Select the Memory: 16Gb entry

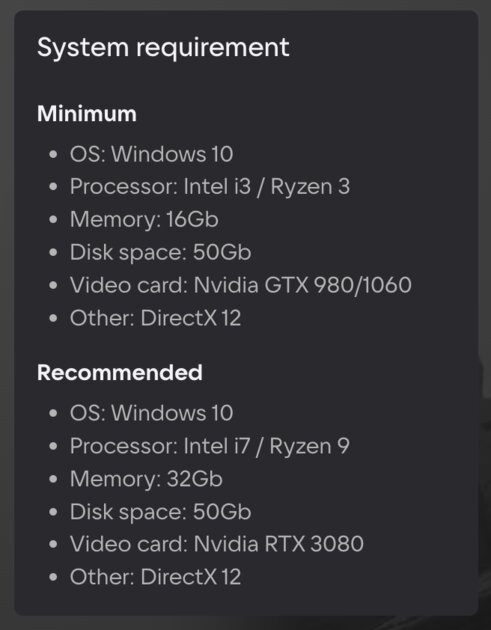144,220
